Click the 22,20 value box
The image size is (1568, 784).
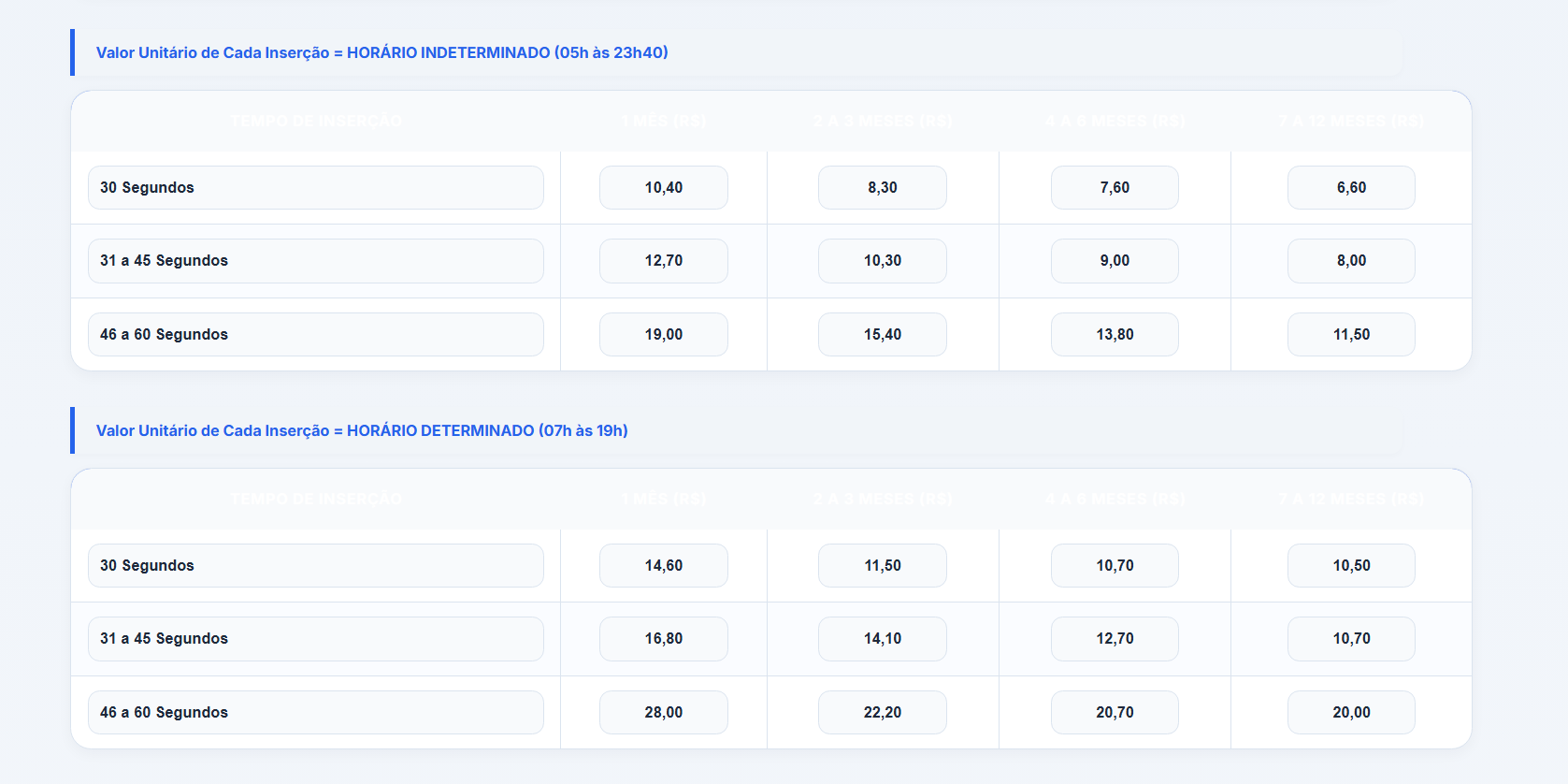883,712
